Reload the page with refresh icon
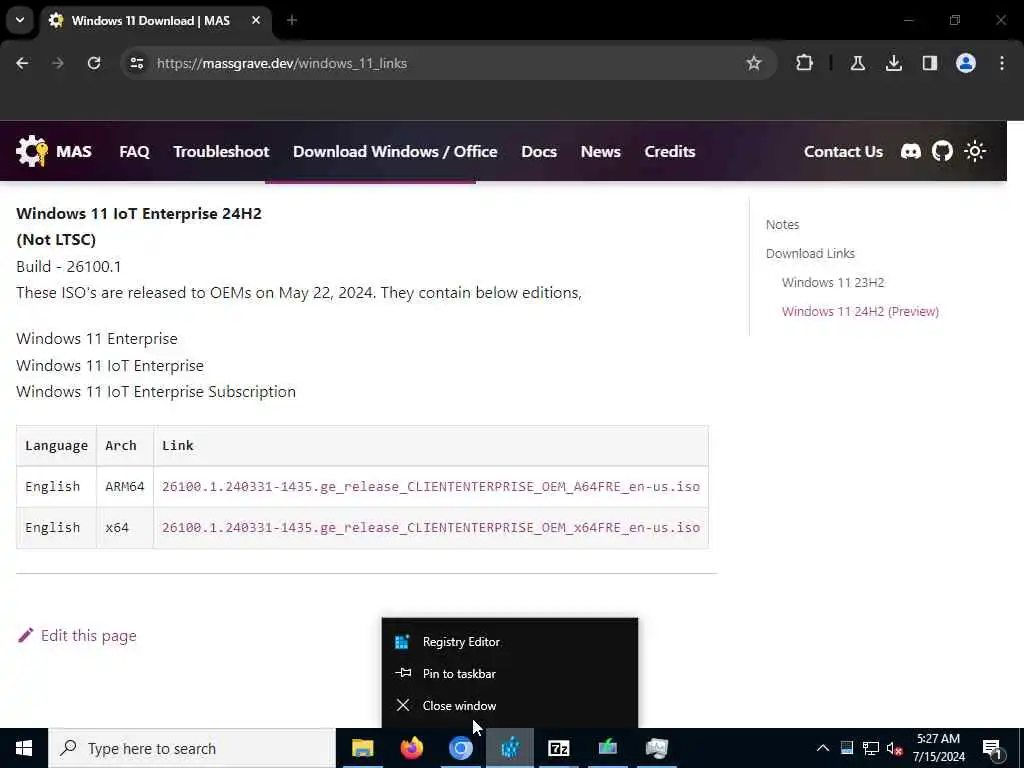Viewport: 1024px width, 768px height. click(94, 63)
